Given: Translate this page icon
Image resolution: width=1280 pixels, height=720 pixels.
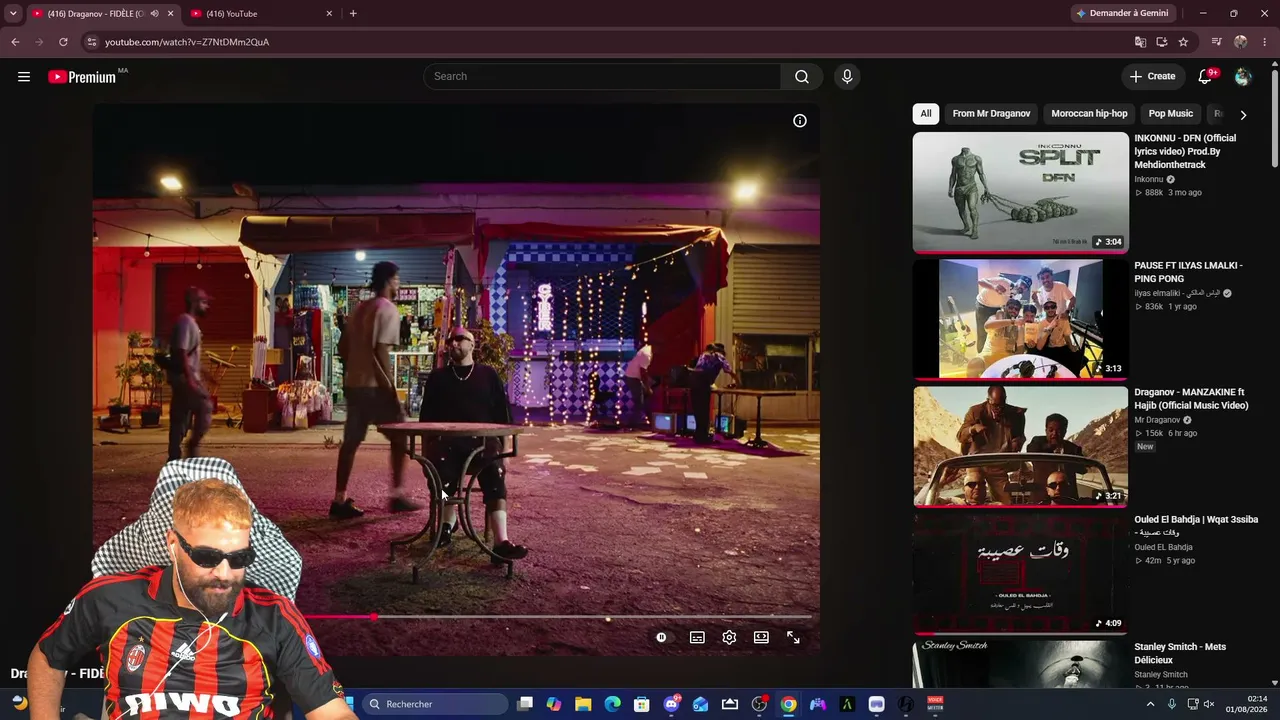Looking at the screenshot, I should point(1140,42).
